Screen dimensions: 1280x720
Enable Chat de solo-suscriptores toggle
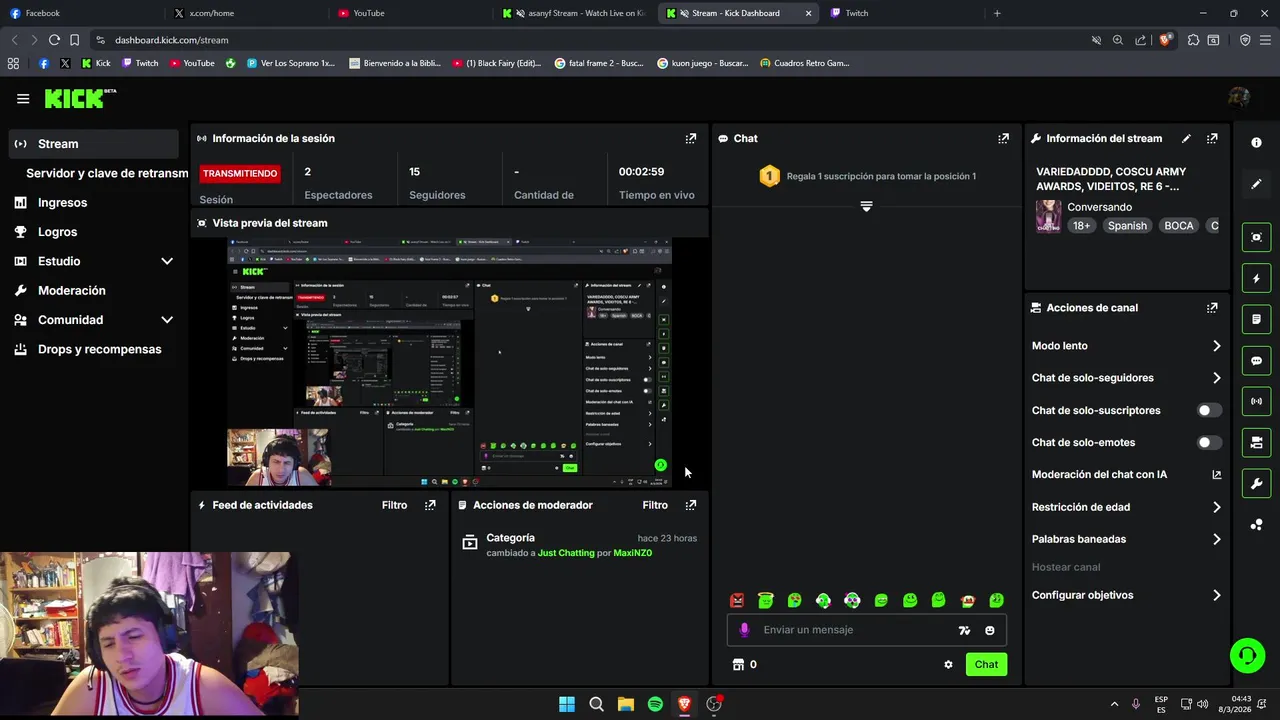click(1209, 410)
